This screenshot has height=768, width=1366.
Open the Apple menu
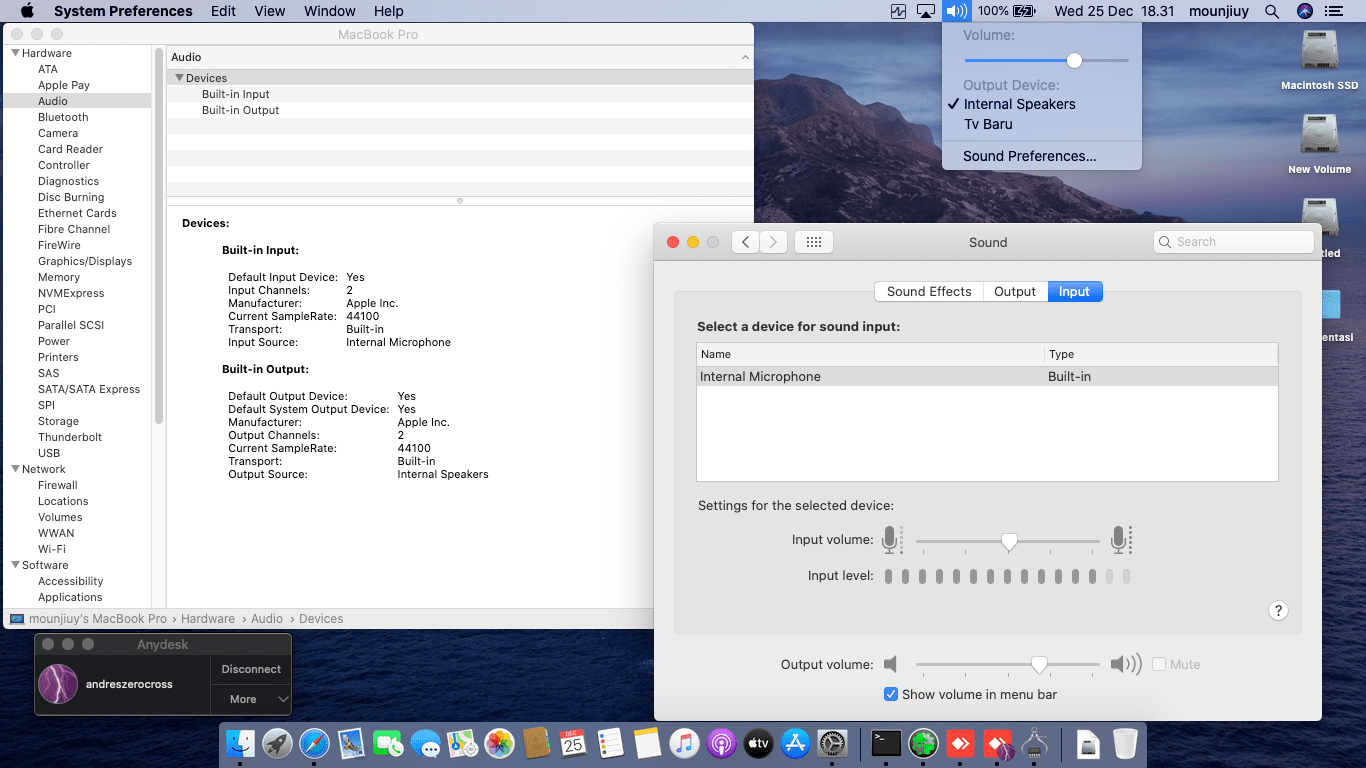pyautogui.click(x=27, y=11)
